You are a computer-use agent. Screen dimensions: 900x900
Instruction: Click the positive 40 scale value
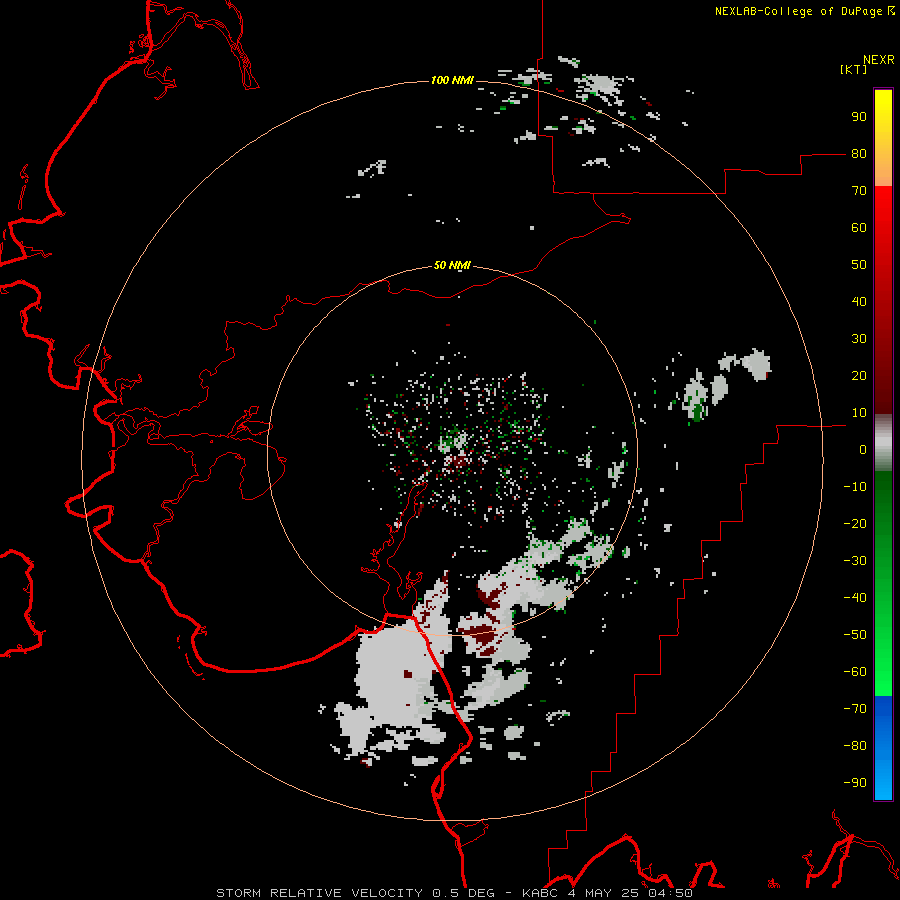click(x=859, y=302)
